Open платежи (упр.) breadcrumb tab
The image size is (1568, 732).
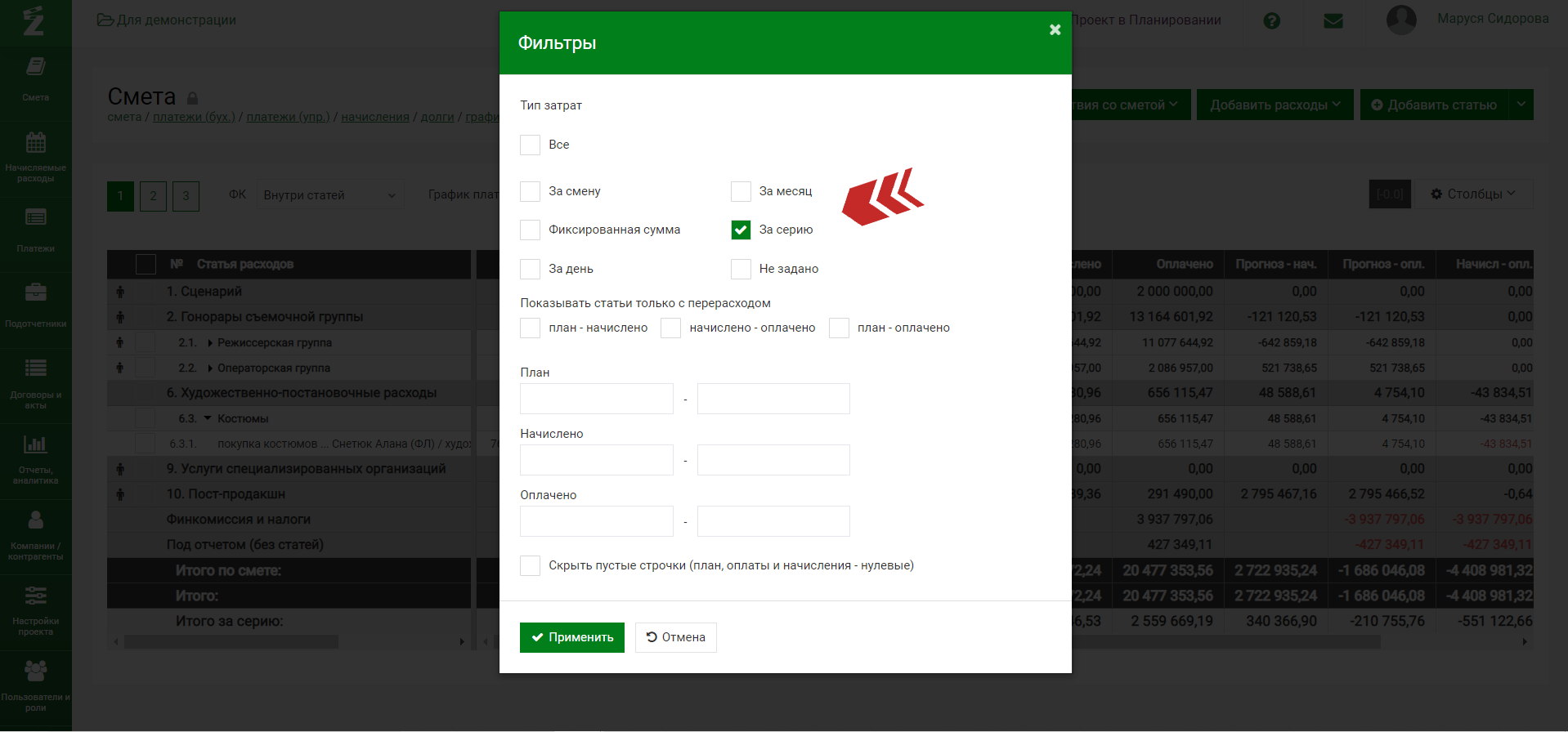[288, 117]
